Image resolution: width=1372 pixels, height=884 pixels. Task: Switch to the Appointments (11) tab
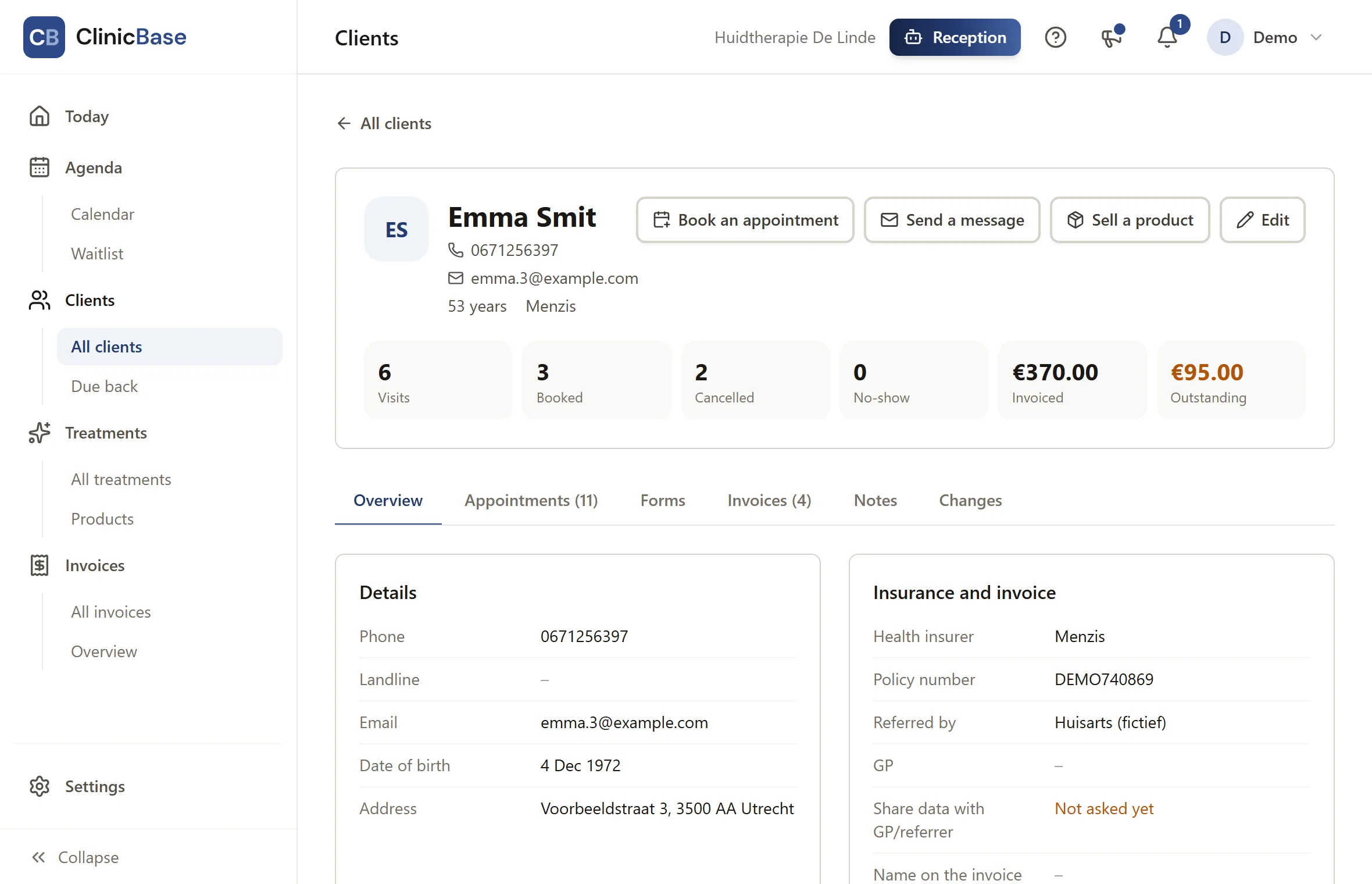(531, 500)
